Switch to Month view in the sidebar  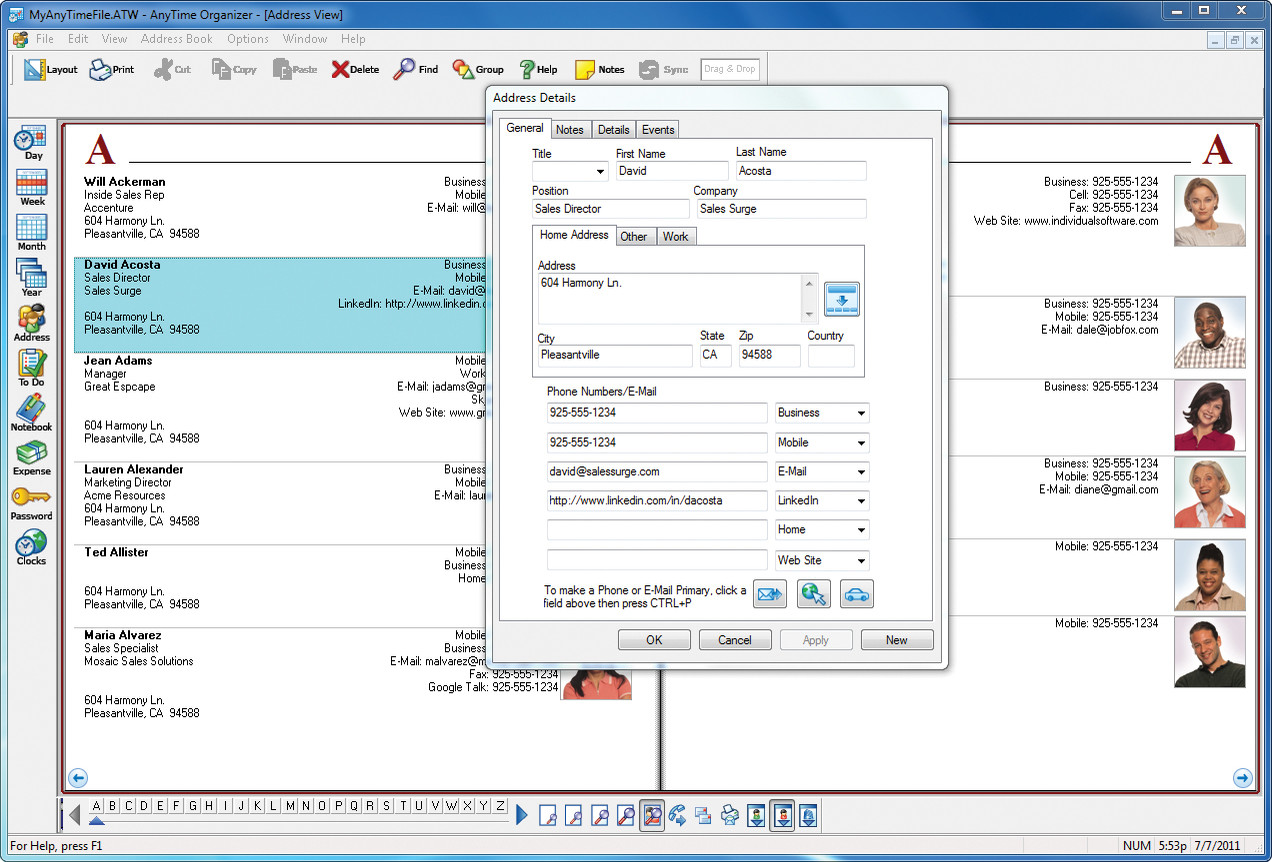pos(30,226)
